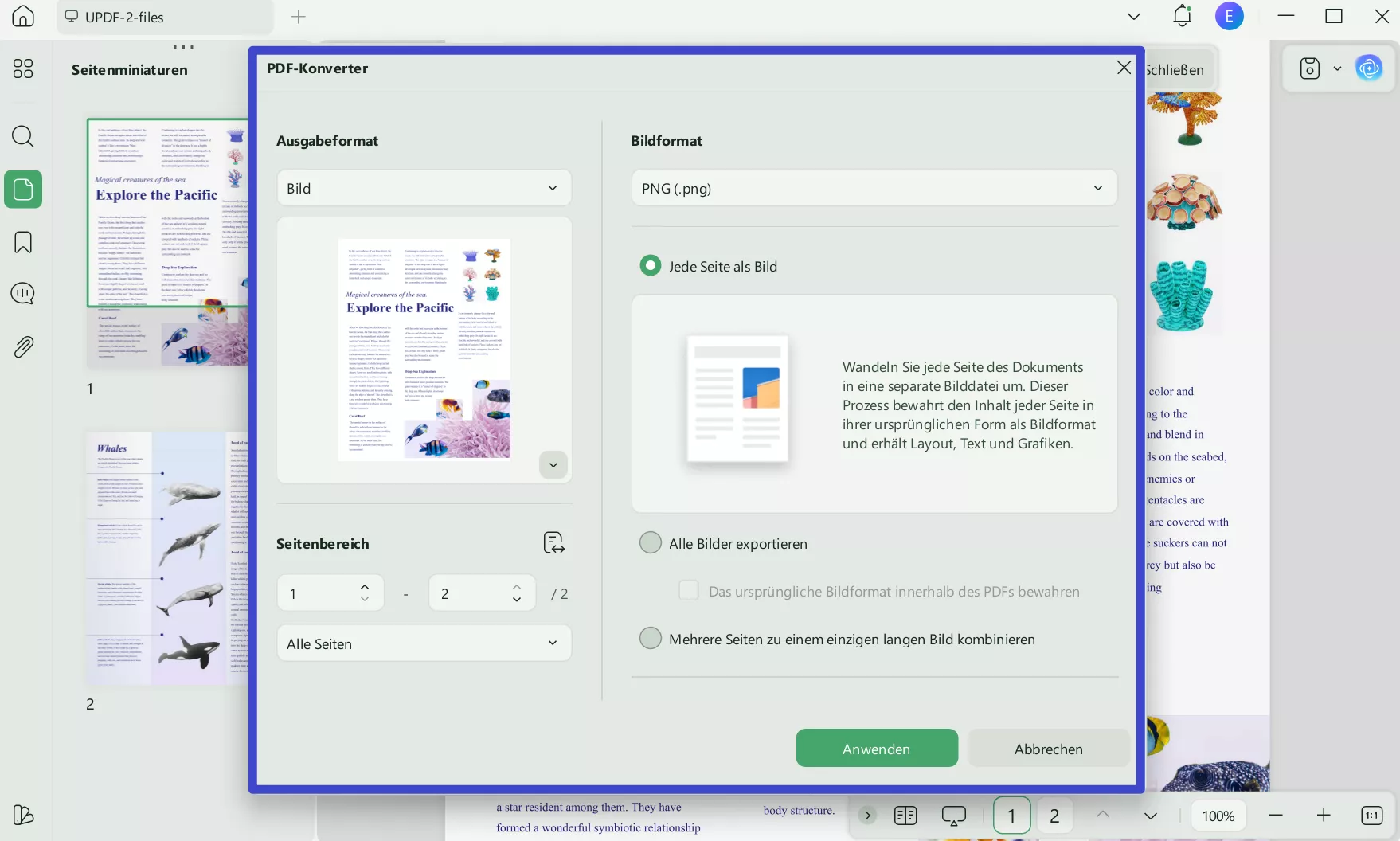1400x841 pixels.
Task: Check 'Das ursprüngliche Bildformat' checkbox
Action: pos(689,591)
